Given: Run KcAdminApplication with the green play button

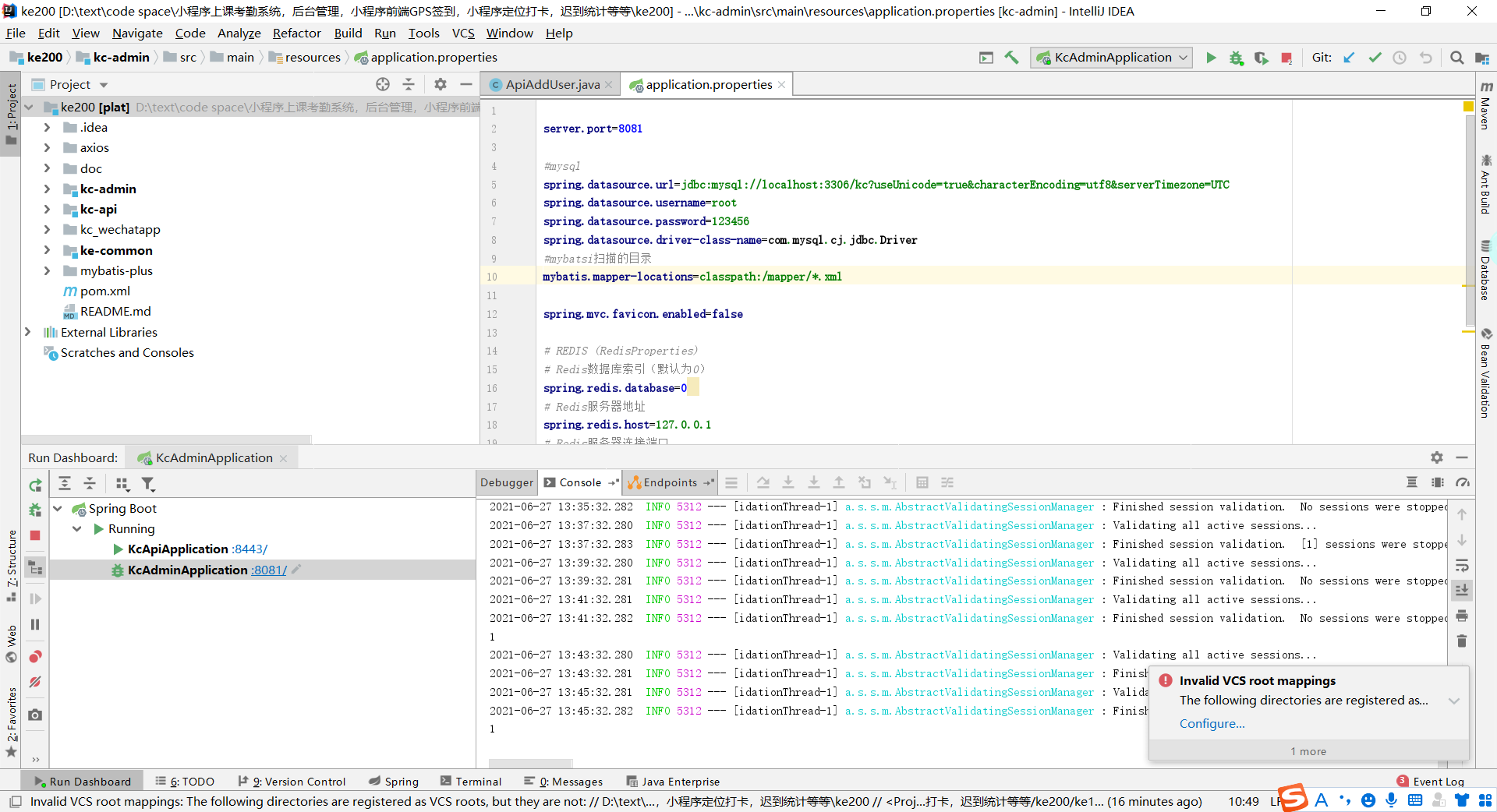Looking at the screenshot, I should 1211,58.
